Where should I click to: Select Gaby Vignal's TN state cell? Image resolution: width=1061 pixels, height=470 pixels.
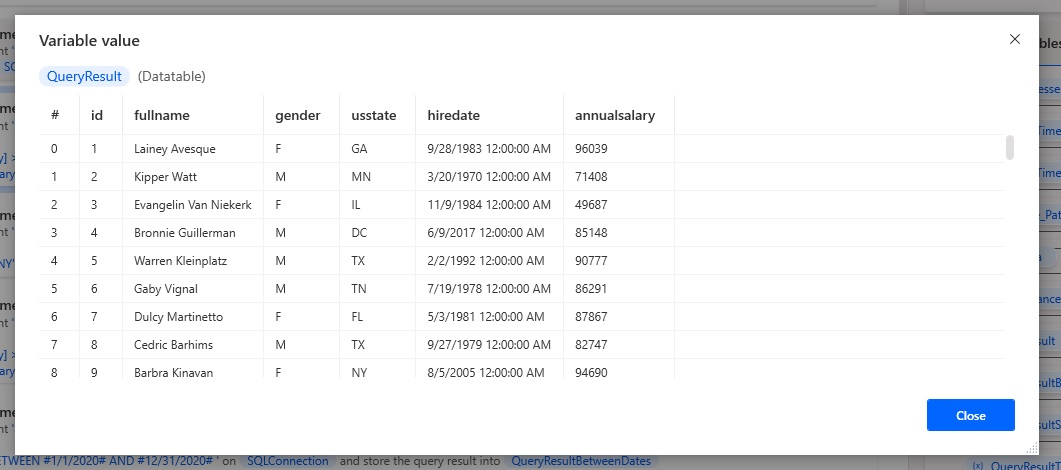(378, 289)
